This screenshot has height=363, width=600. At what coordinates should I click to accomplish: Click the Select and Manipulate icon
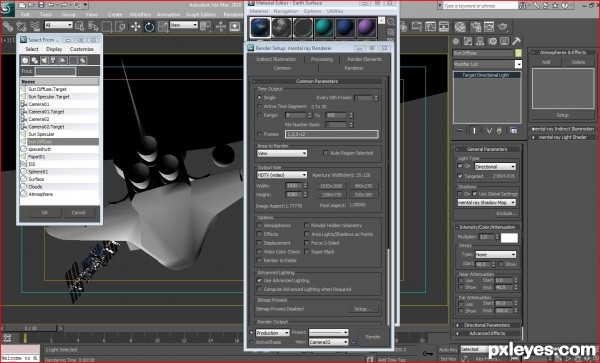pos(221,26)
